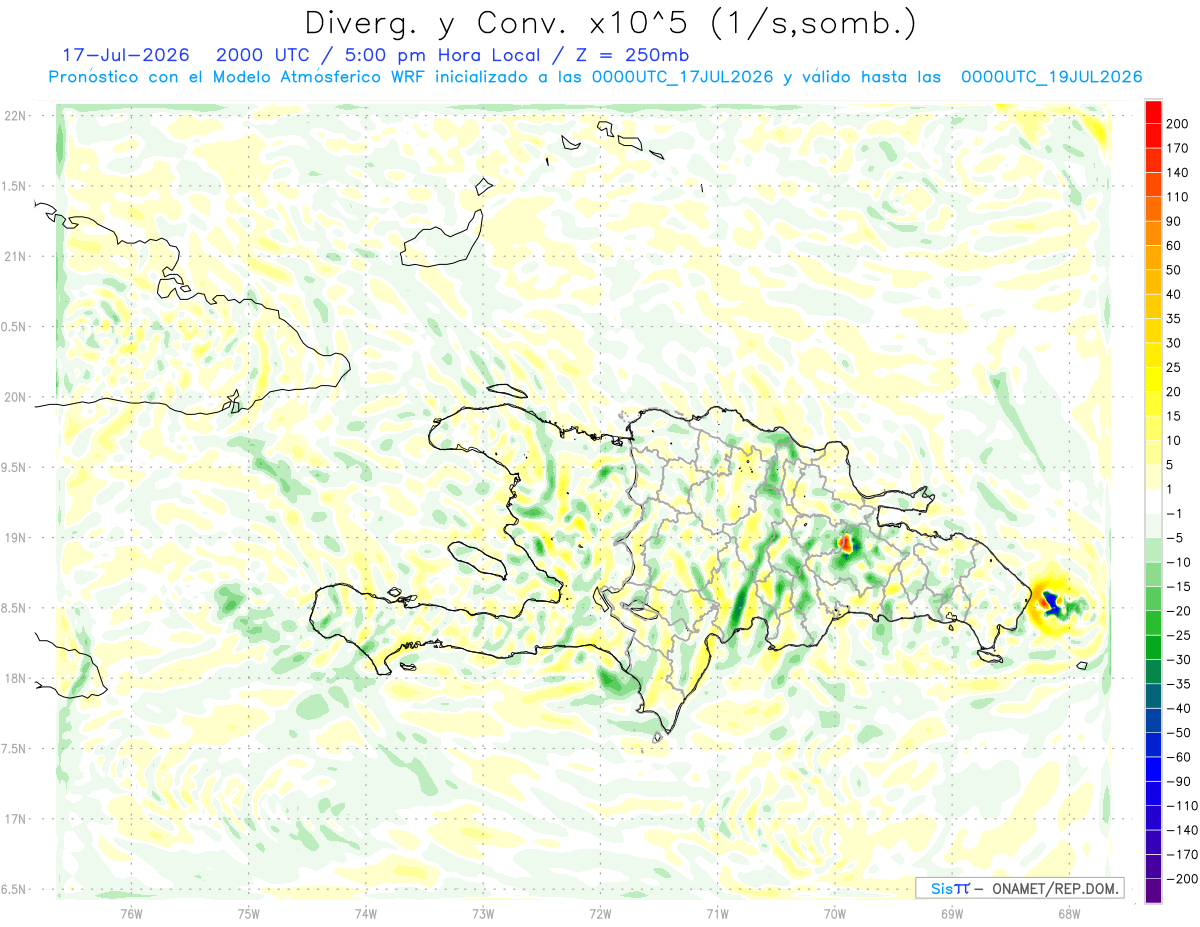The height and width of the screenshot is (927, 1200).
Task: Click the "19N" latitude label
Action: (x=15, y=538)
